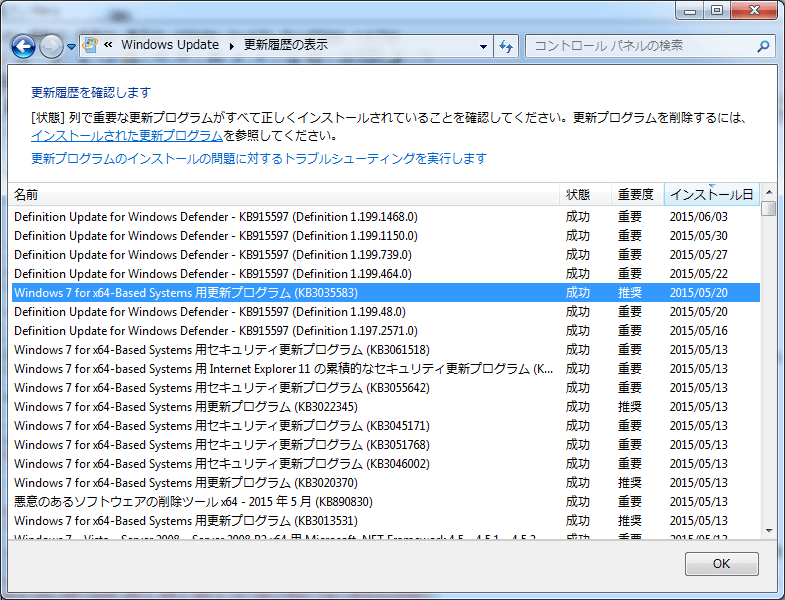Screen dimensions: 785x600
Task: Select security update KB3061518 row
Action: pos(386,350)
